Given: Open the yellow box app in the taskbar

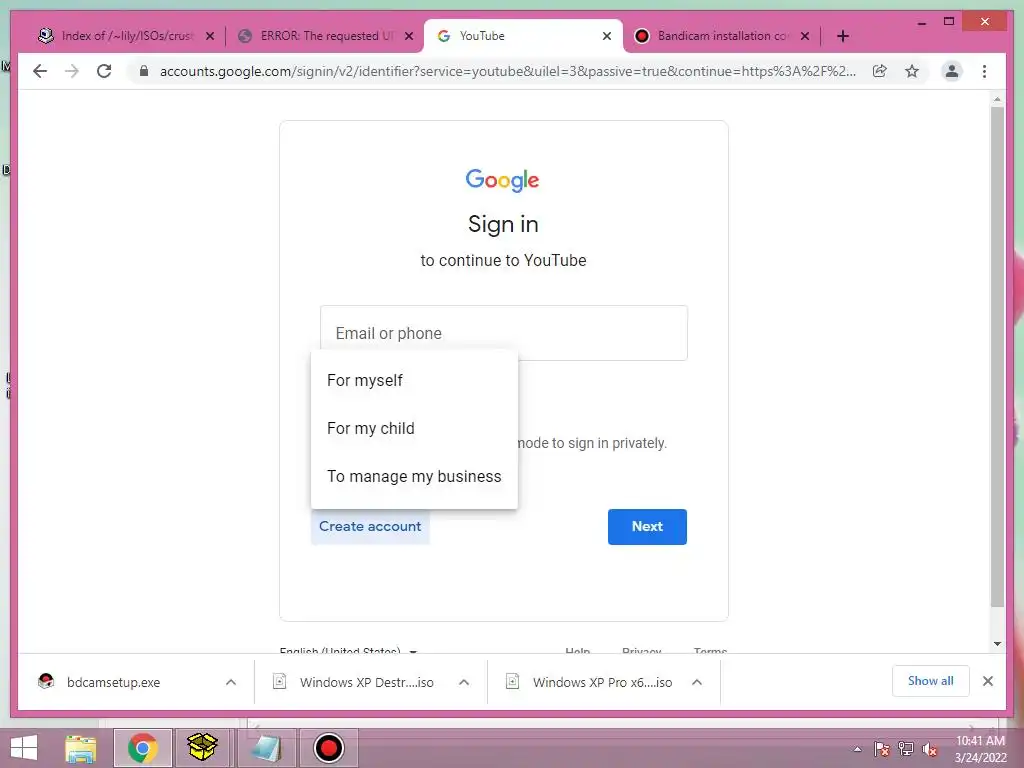Looking at the screenshot, I should click(202, 748).
